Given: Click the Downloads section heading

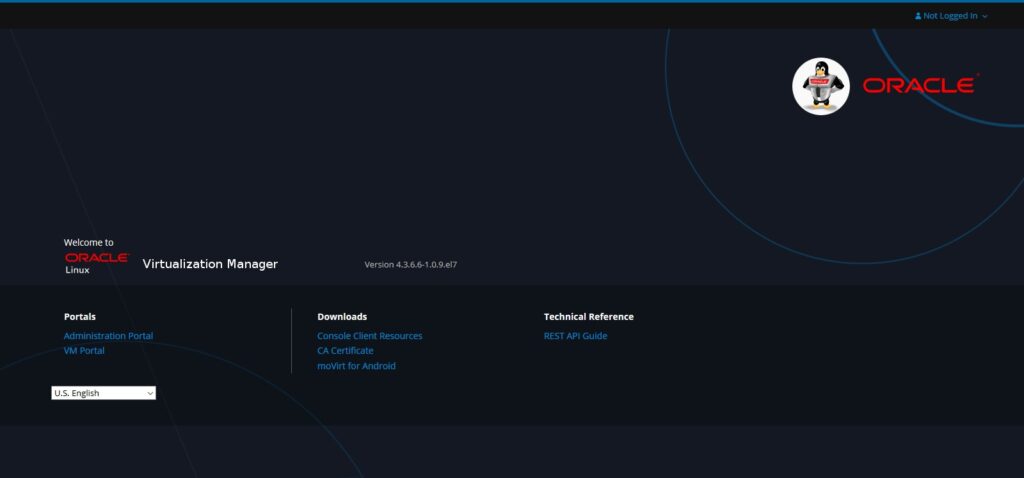Looking at the screenshot, I should [x=342, y=317].
